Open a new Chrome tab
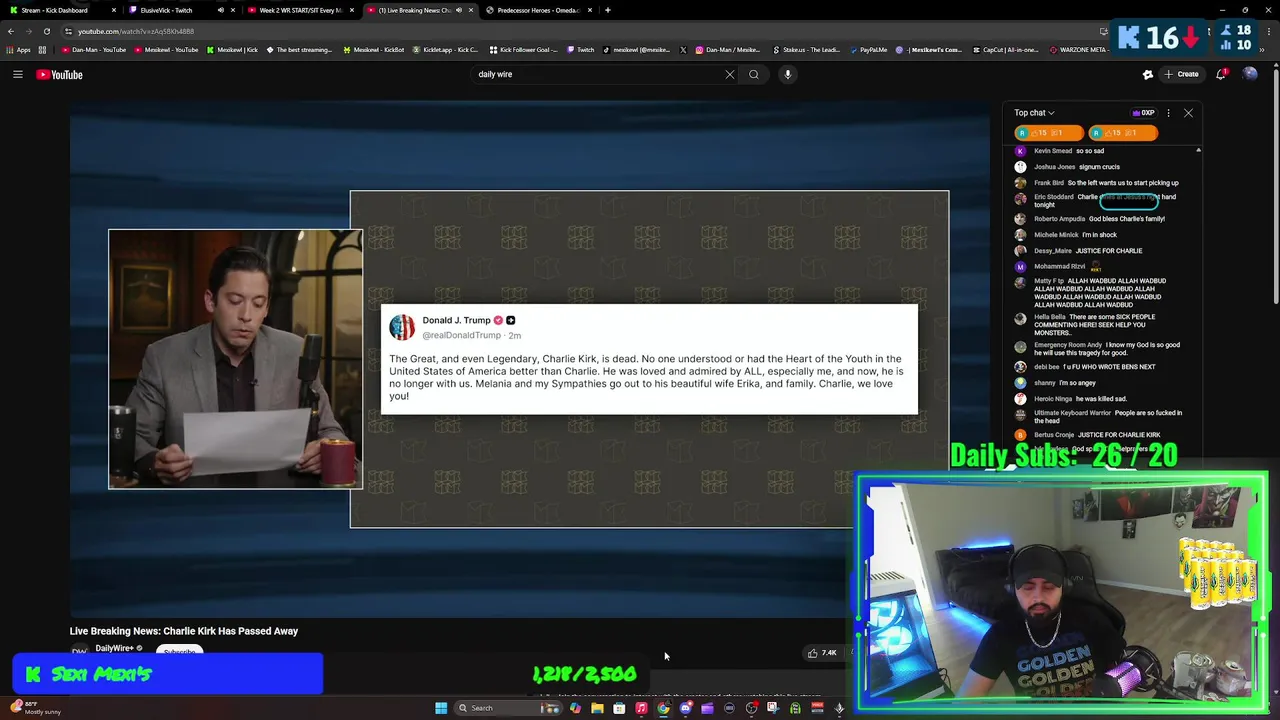The image size is (1280, 720). [607, 10]
